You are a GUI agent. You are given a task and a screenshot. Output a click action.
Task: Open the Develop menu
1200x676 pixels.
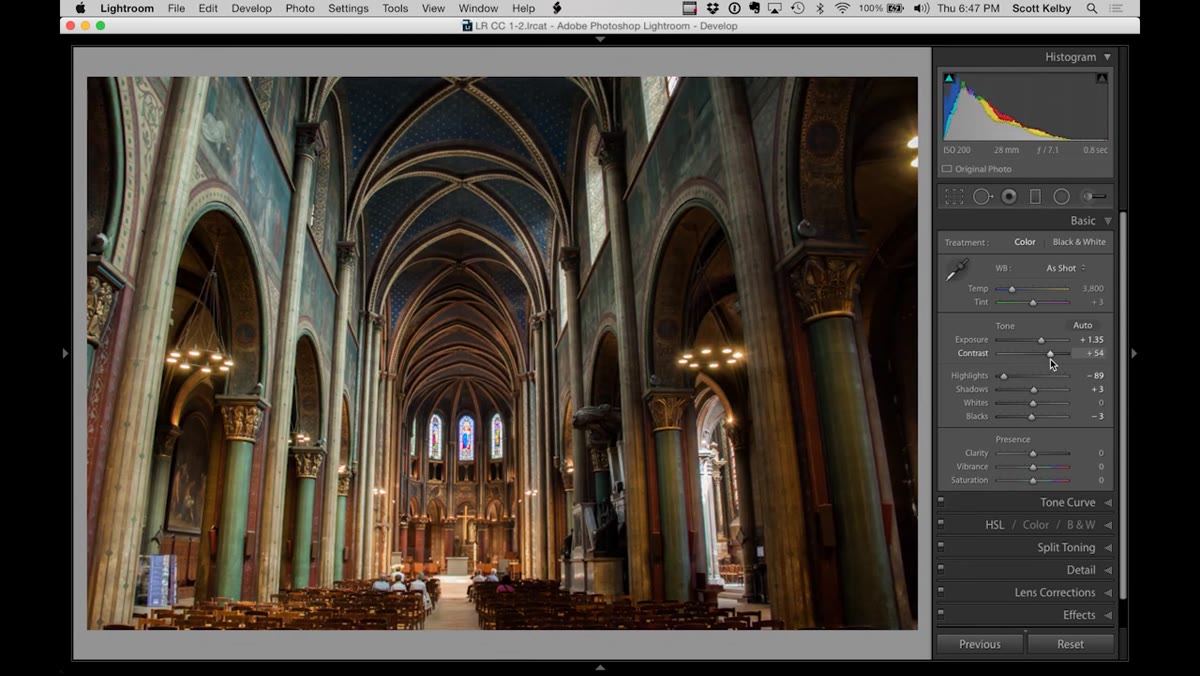pos(251,8)
